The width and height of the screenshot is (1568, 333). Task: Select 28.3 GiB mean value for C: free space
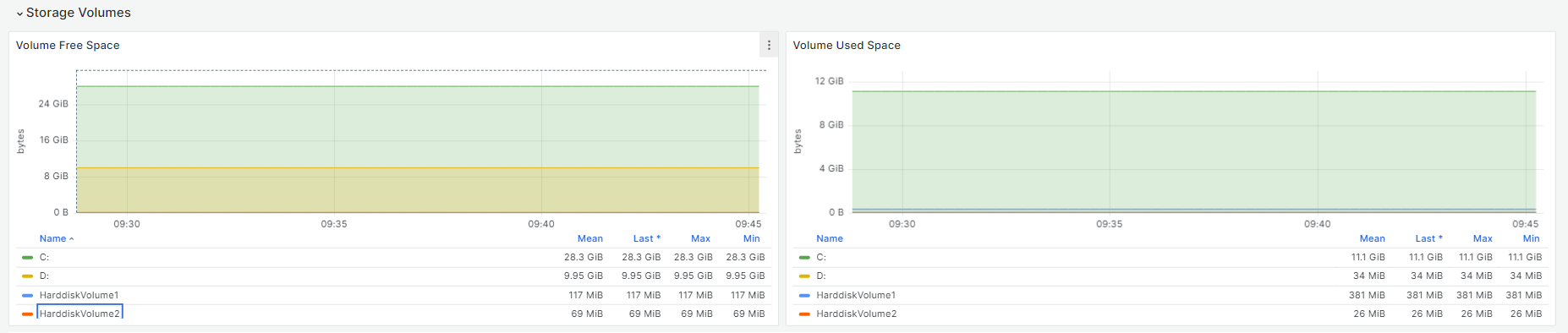(x=584, y=257)
